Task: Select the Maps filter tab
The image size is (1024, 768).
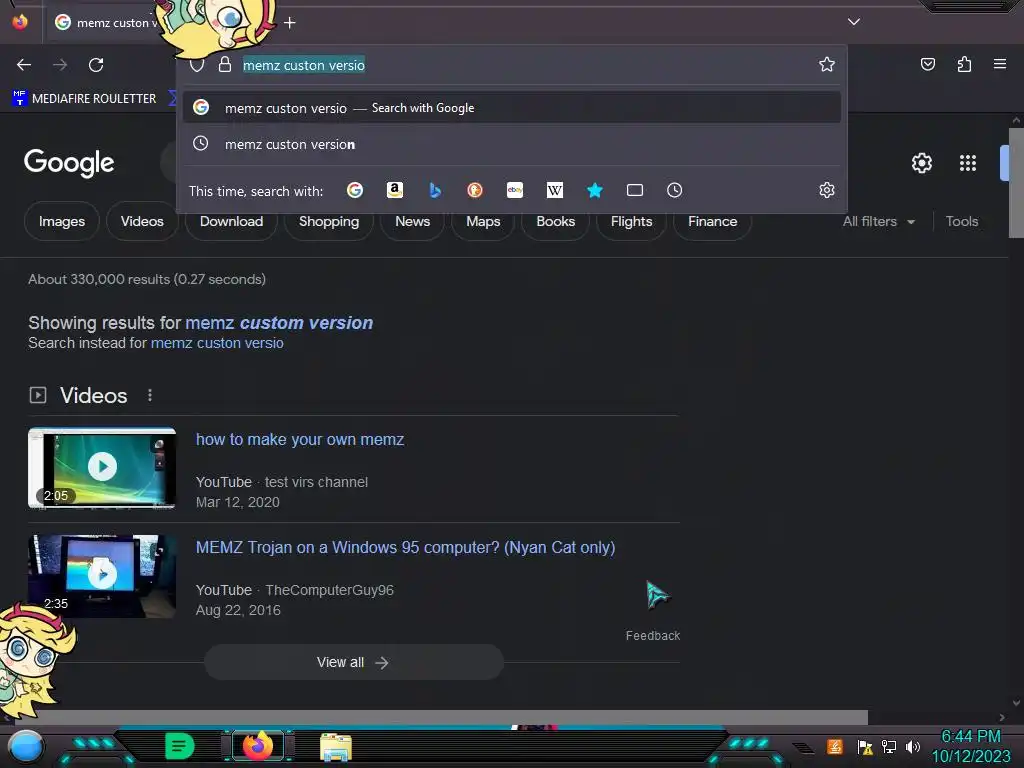Action: 483,221
